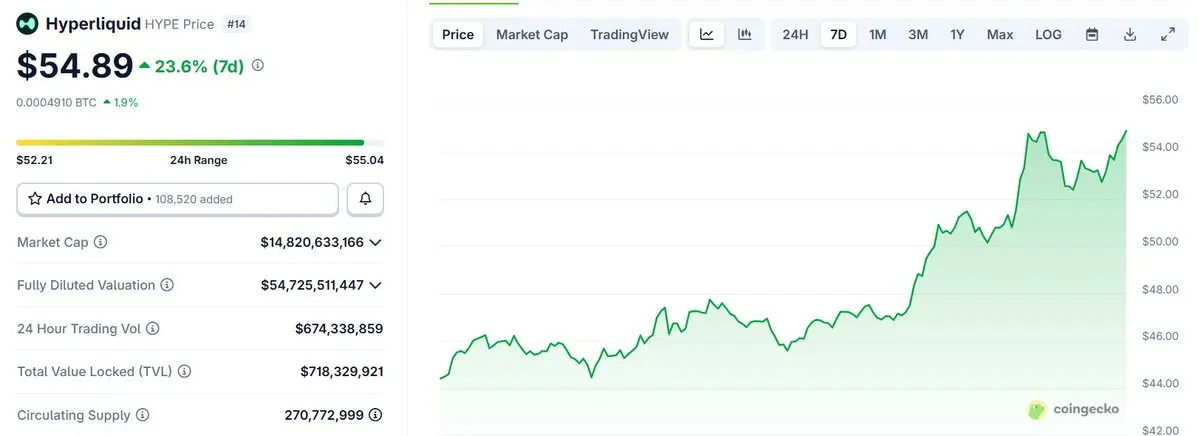Set chart range to 1M
The height and width of the screenshot is (436, 1199).
click(x=878, y=34)
